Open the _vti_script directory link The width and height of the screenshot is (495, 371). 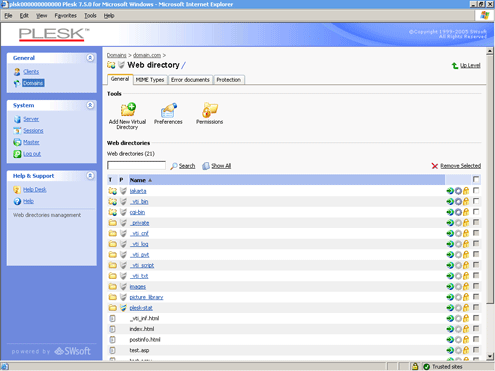(x=142, y=265)
